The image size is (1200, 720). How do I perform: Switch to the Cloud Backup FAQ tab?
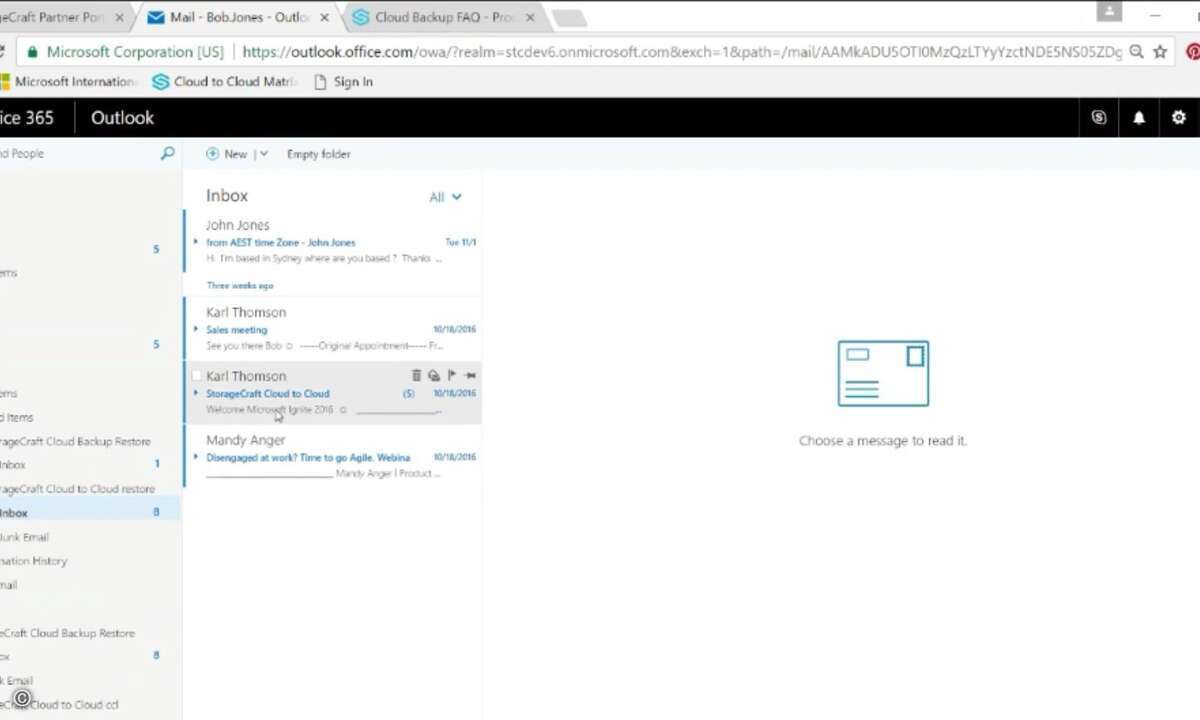click(x=444, y=18)
